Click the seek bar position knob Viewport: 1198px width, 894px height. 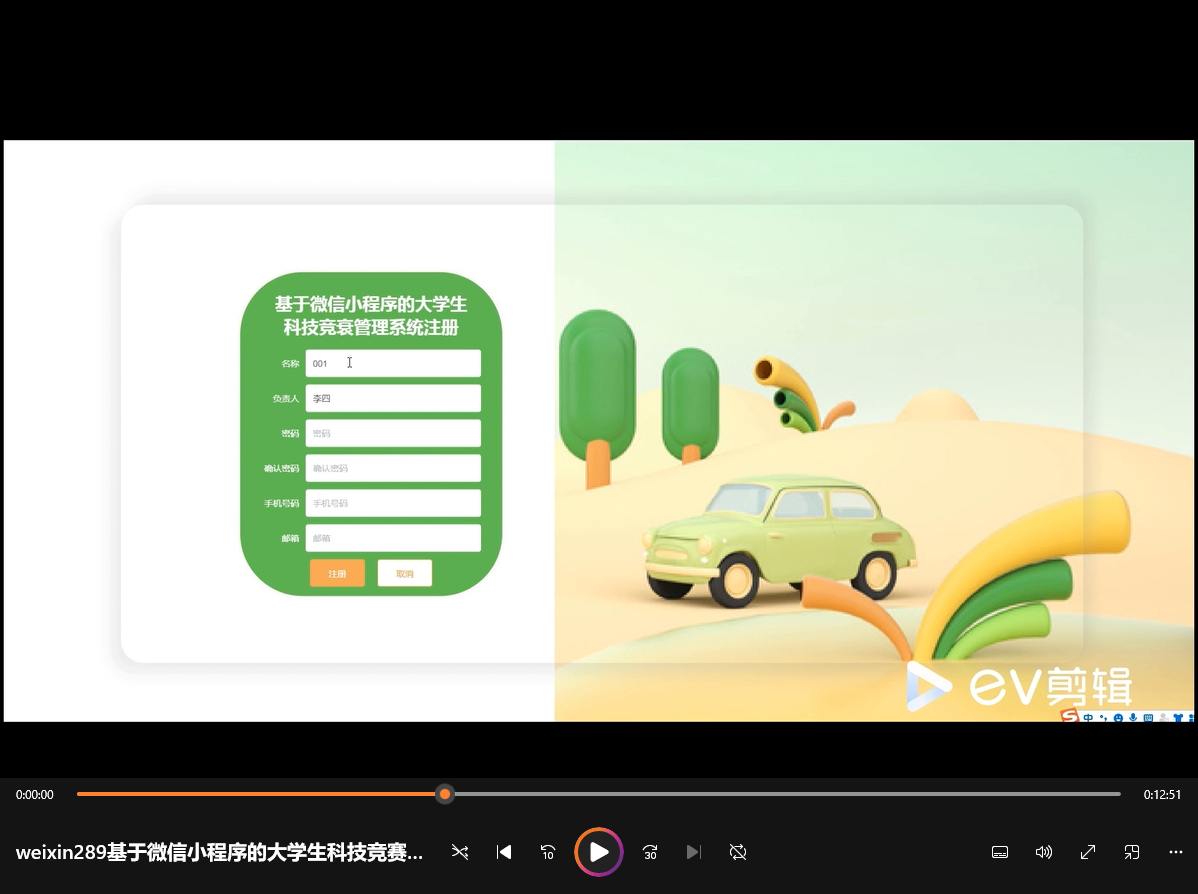tap(445, 794)
